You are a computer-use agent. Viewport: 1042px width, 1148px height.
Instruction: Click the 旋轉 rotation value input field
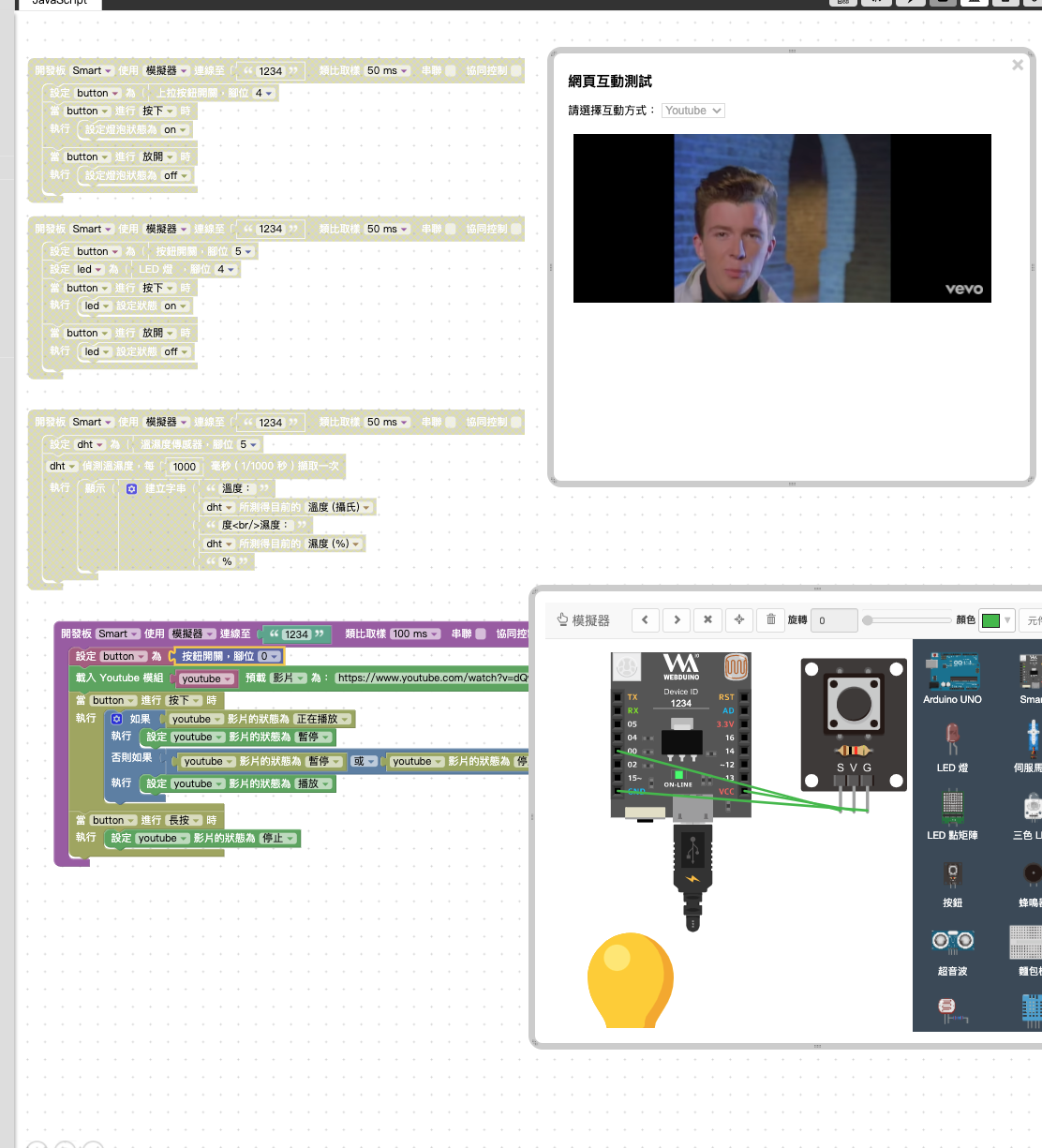point(834,619)
